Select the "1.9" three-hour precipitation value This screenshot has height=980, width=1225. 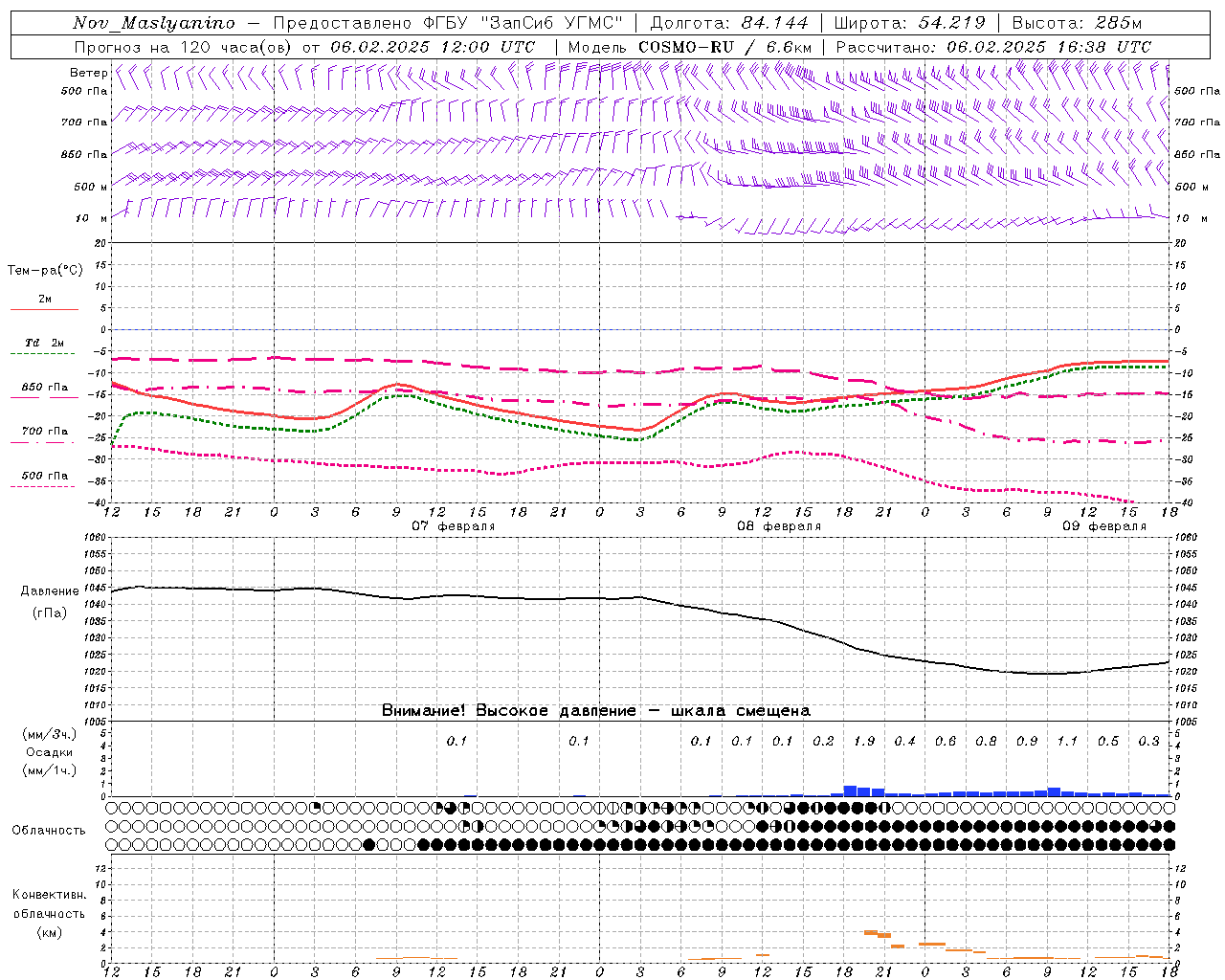click(864, 741)
